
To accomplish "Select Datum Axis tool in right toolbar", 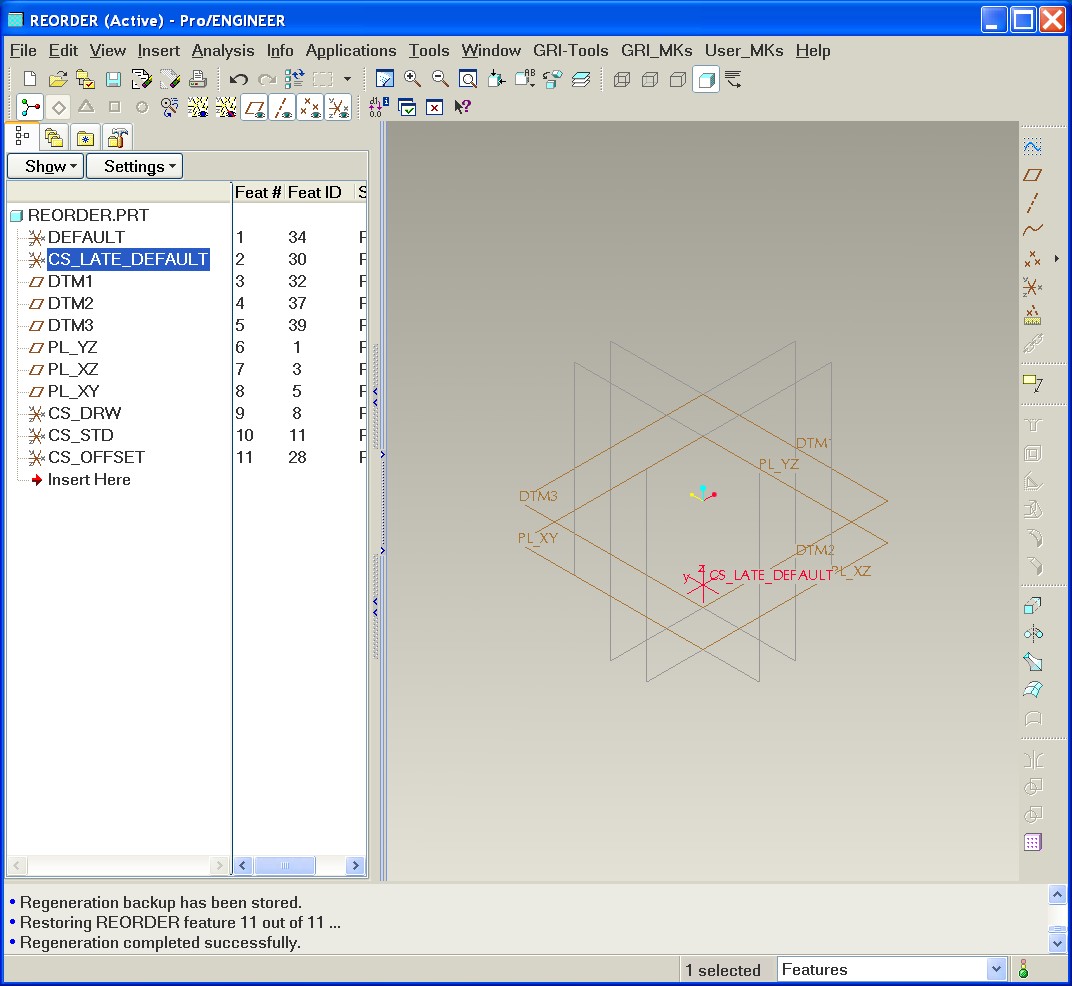I will [x=1032, y=202].
